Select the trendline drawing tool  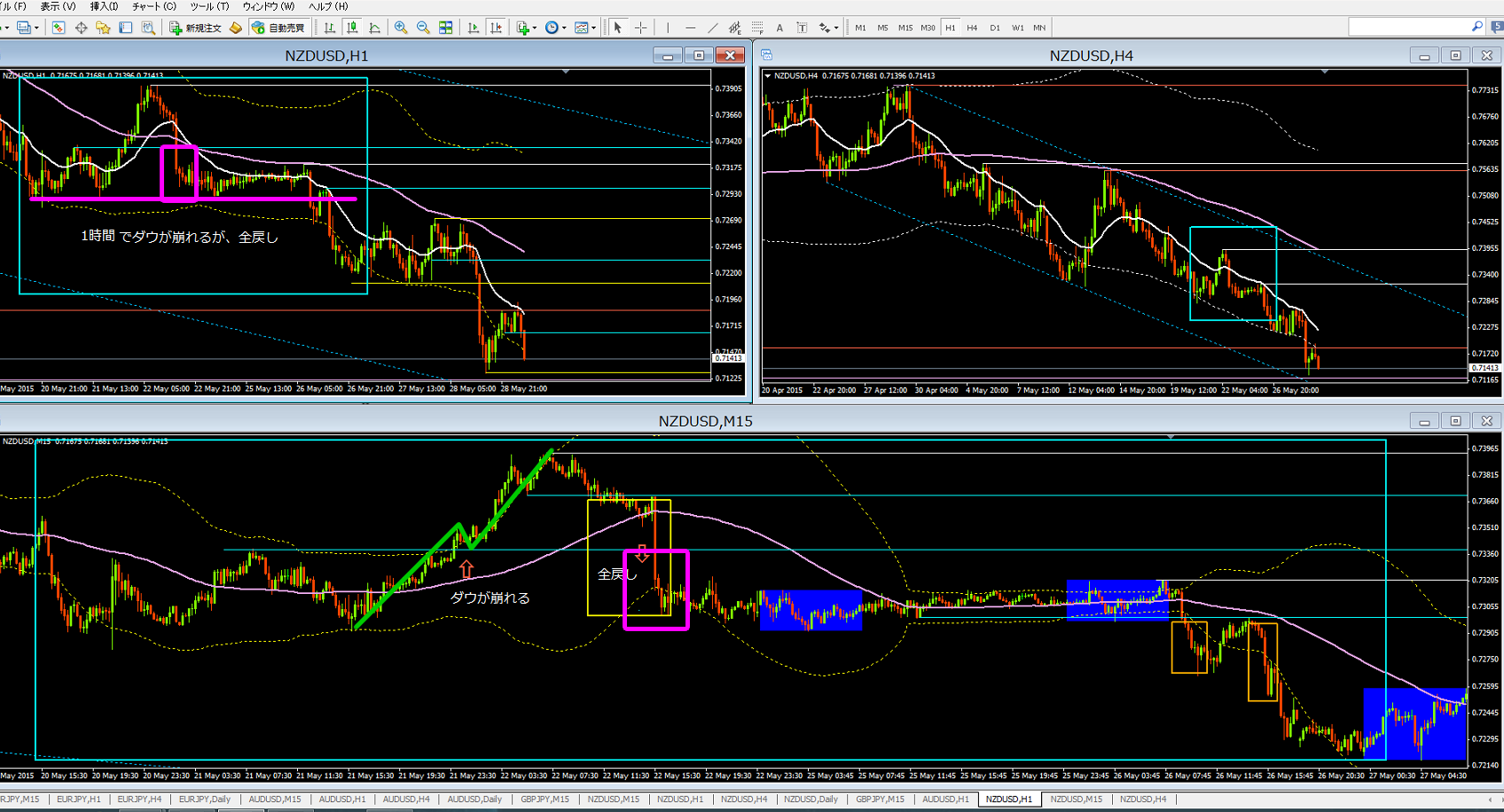click(712, 27)
